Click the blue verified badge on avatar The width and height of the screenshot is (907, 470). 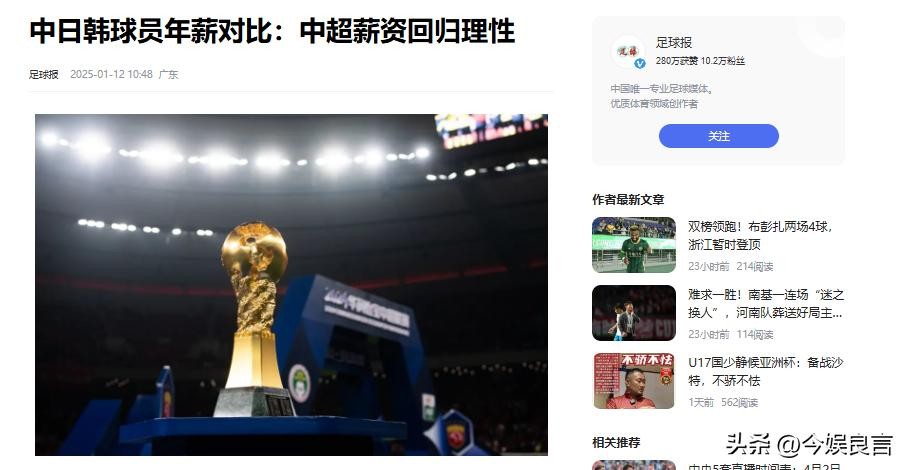pos(640,64)
